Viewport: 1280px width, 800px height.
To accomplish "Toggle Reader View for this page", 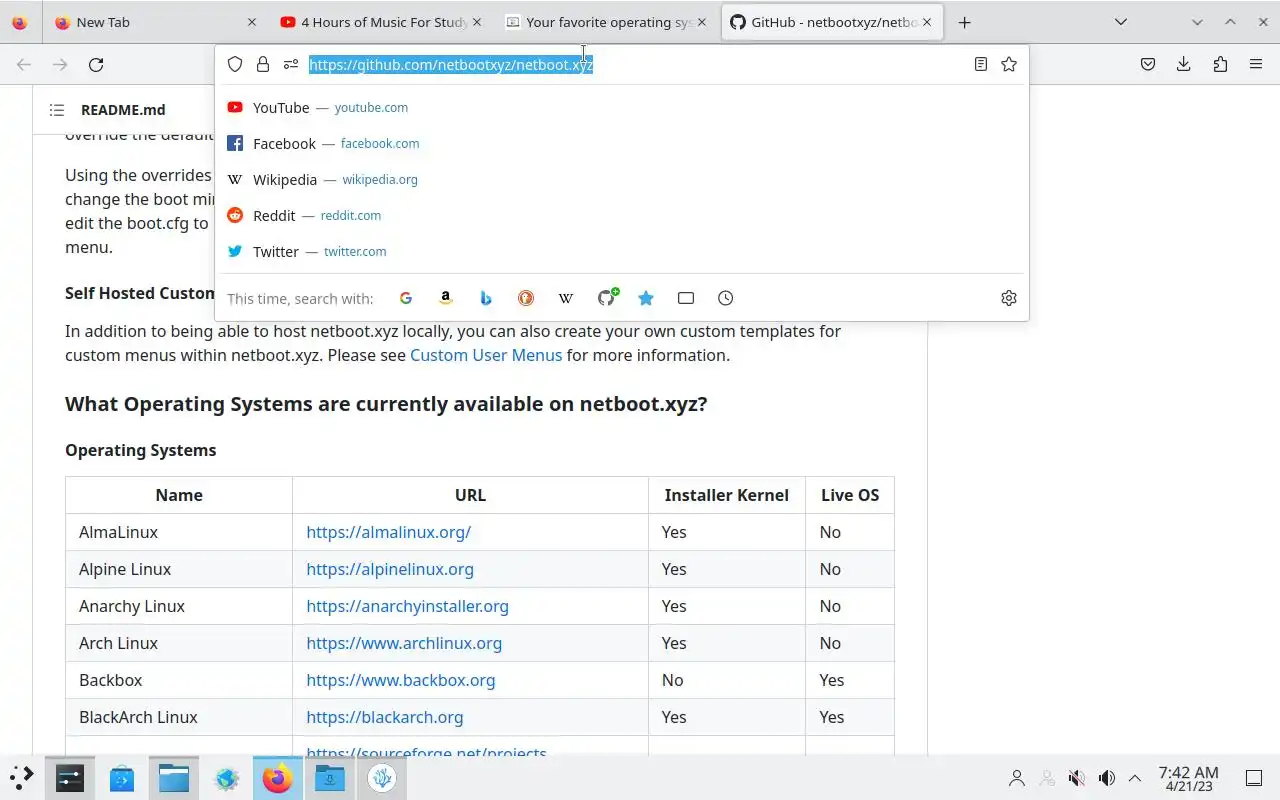I will (981, 65).
